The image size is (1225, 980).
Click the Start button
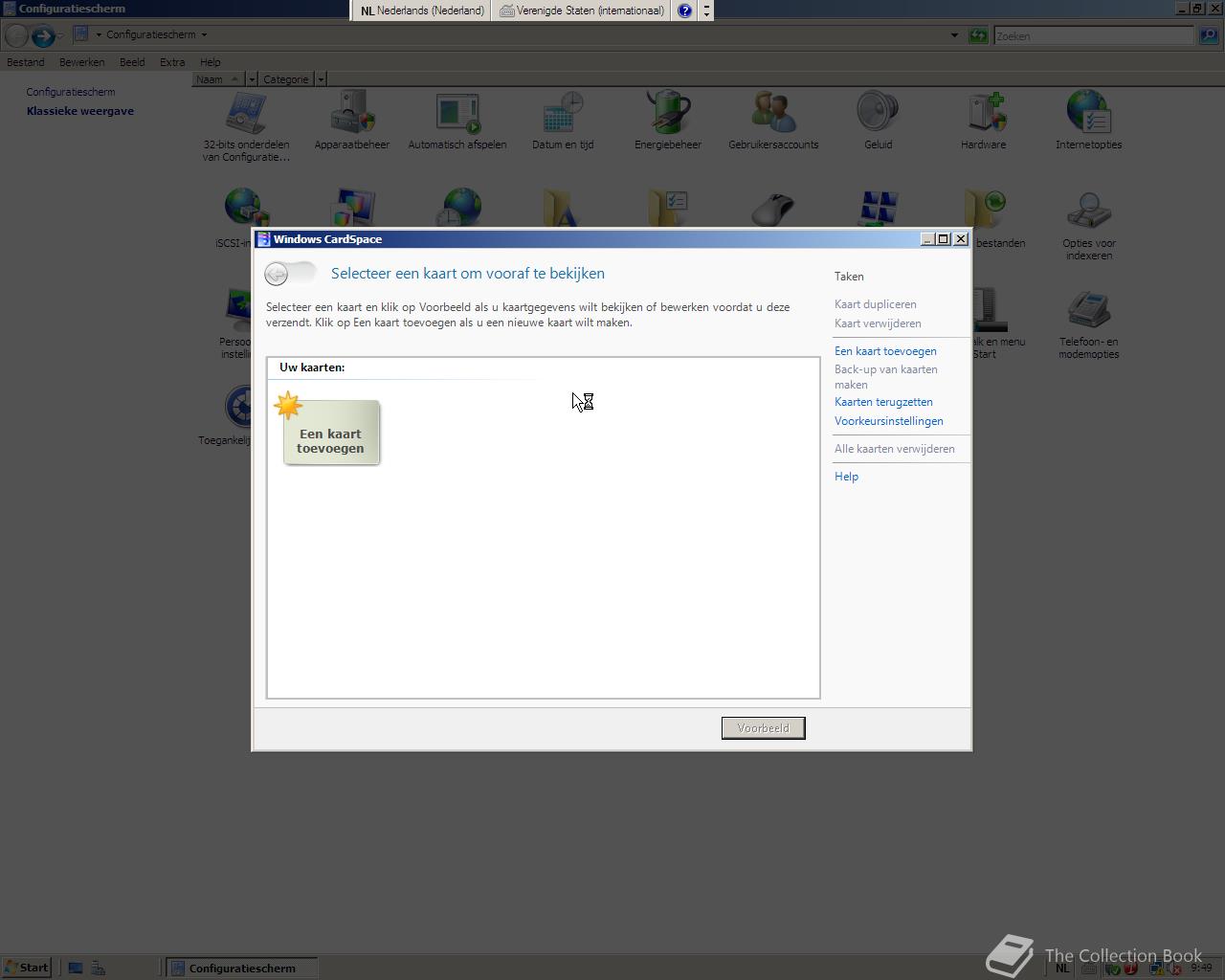click(x=27, y=968)
